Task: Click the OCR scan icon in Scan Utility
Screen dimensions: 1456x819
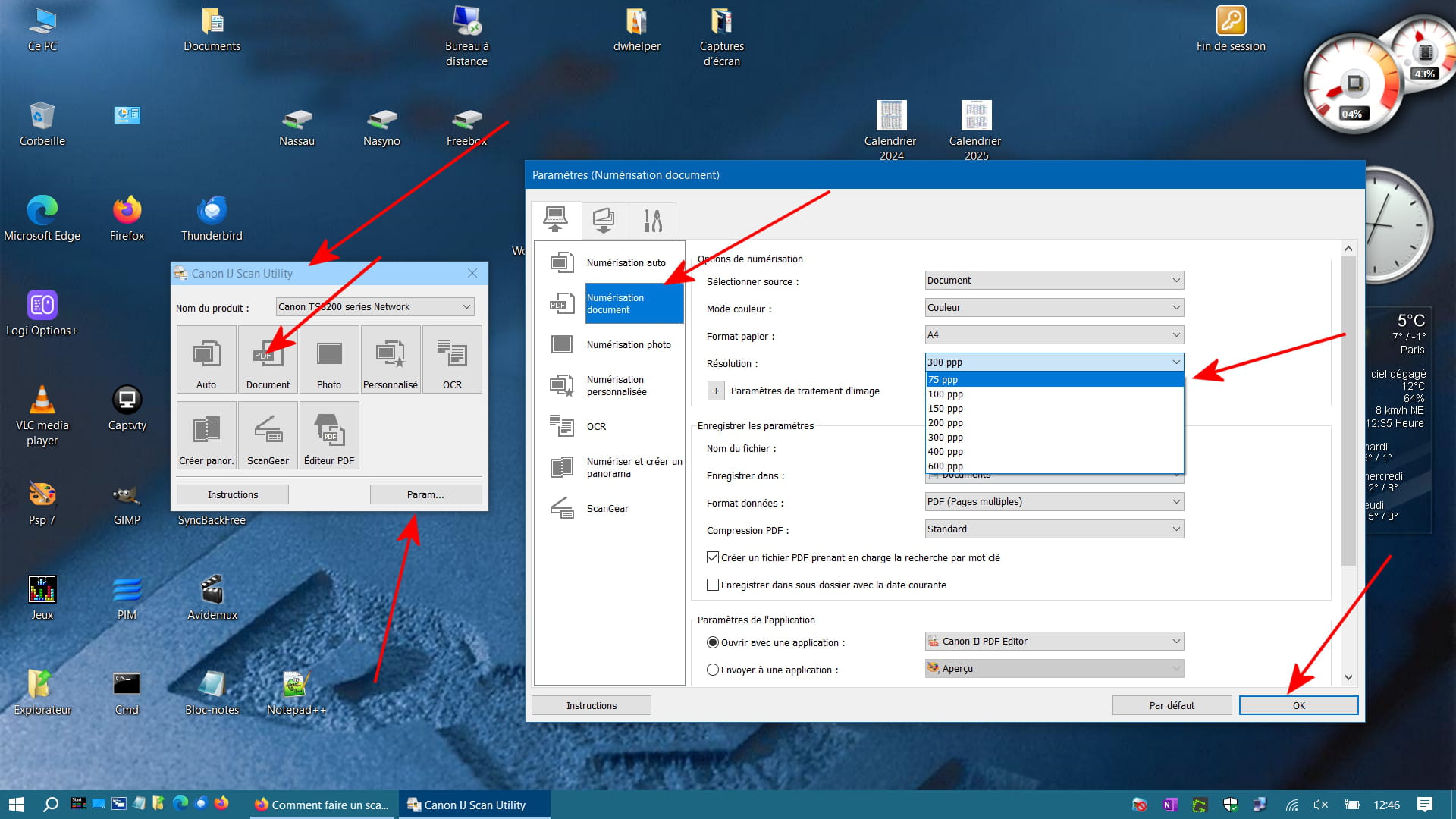Action: pos(452,359)
